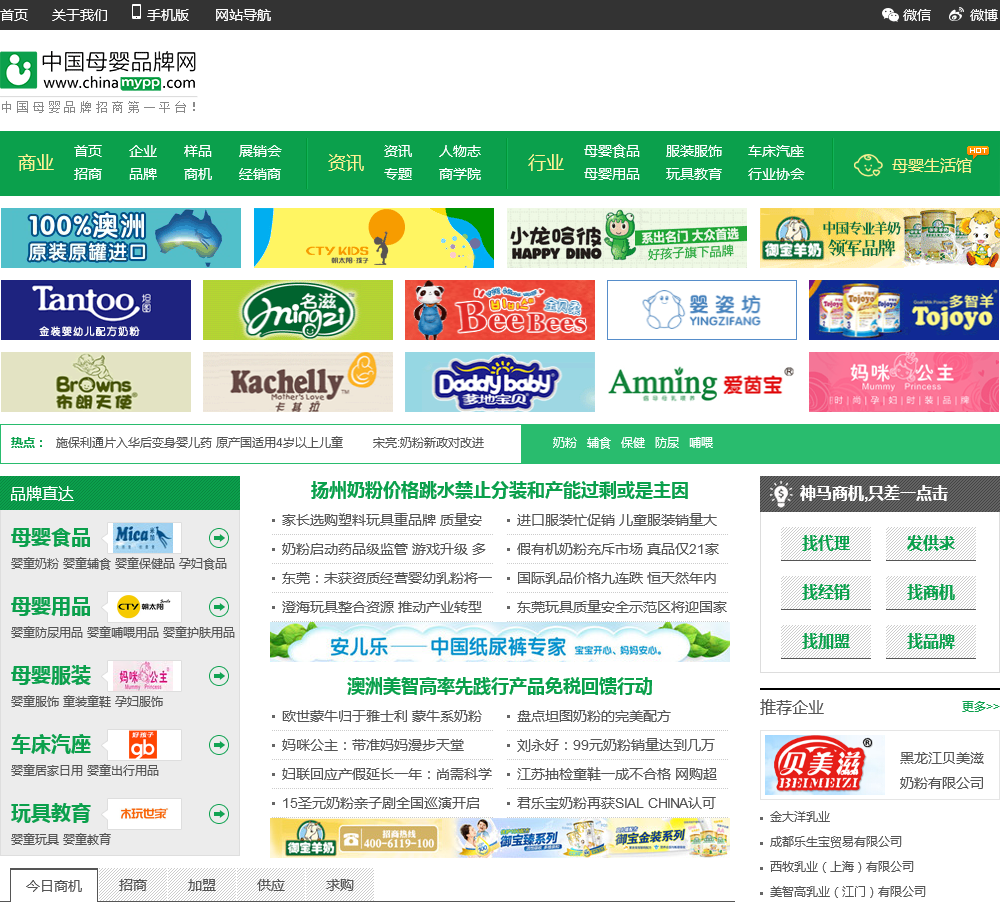Image resolution: width=1000 pixels, height=909 pixels.
Task: Open the Kachelly banner ad
Action: (298, 382)
